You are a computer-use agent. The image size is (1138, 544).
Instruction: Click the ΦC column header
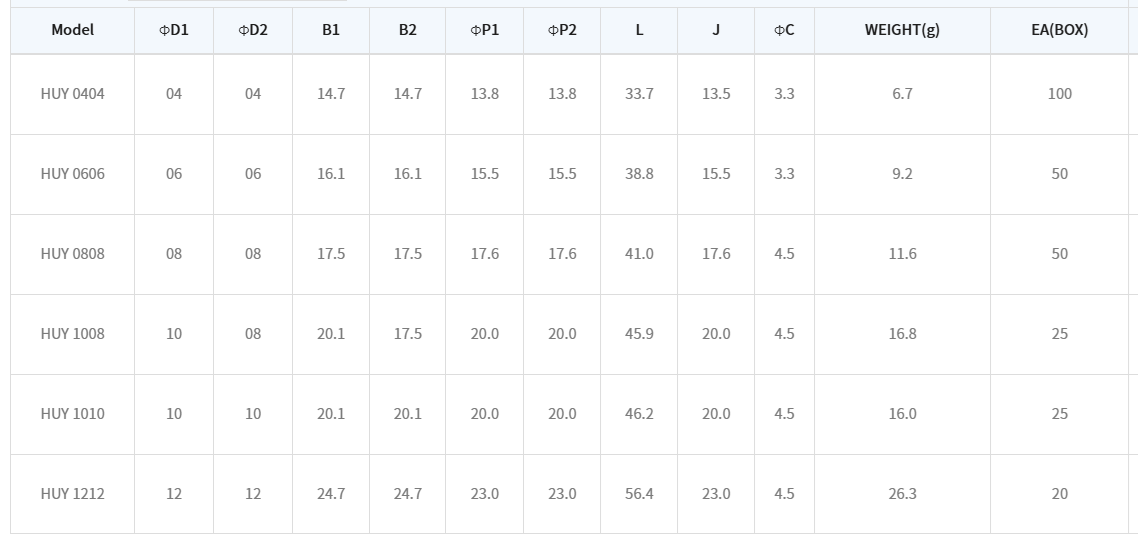tap(784, 30)
